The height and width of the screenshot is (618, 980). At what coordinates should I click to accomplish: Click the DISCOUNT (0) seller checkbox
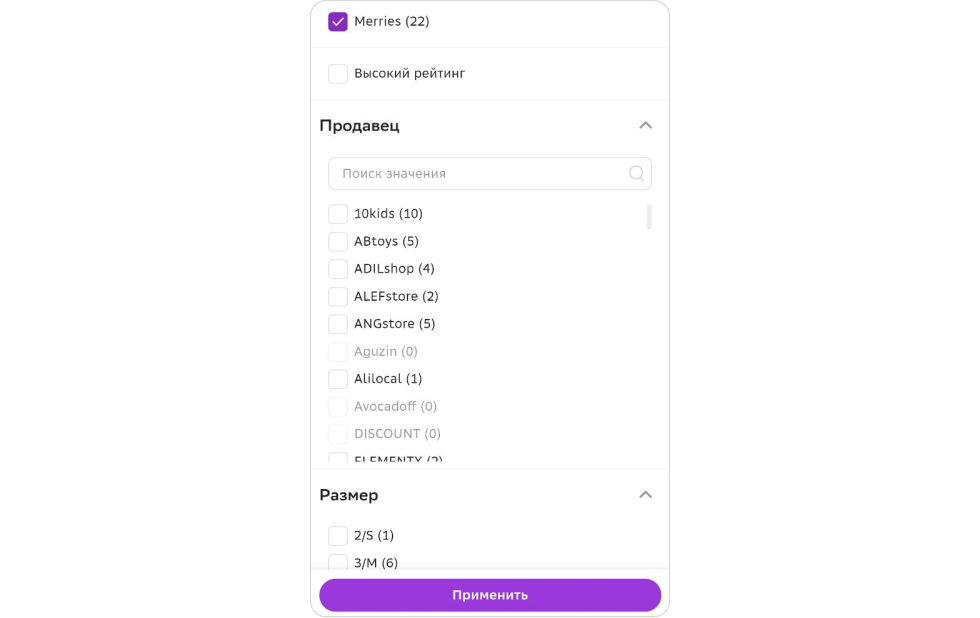(x=338, y=434)
